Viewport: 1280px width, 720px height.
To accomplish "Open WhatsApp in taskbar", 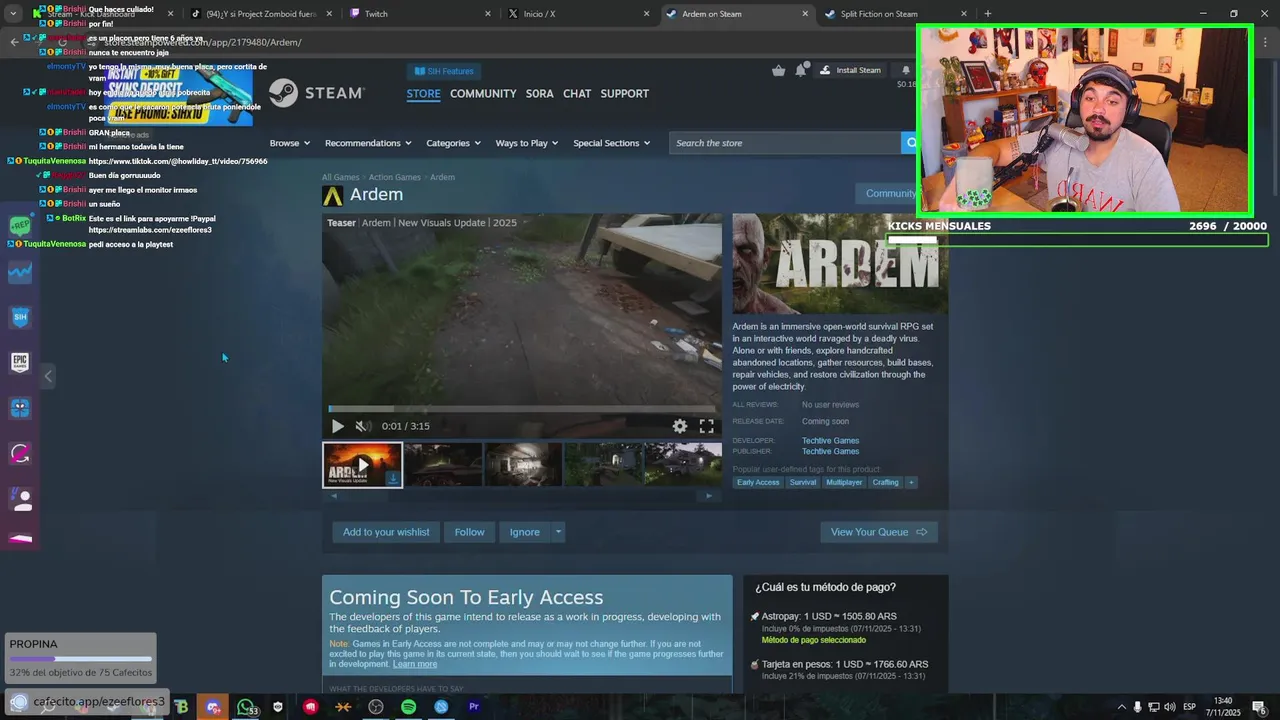I will (246, 707).
